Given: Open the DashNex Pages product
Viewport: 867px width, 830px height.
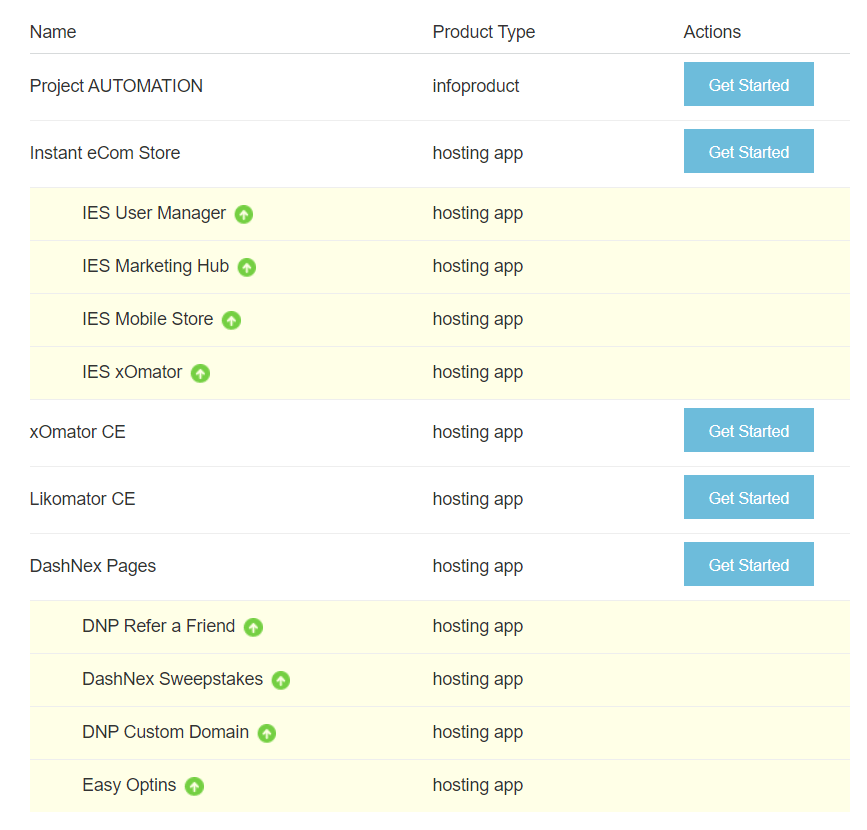Looking at the screenshot, I should [x=93, y=565].
